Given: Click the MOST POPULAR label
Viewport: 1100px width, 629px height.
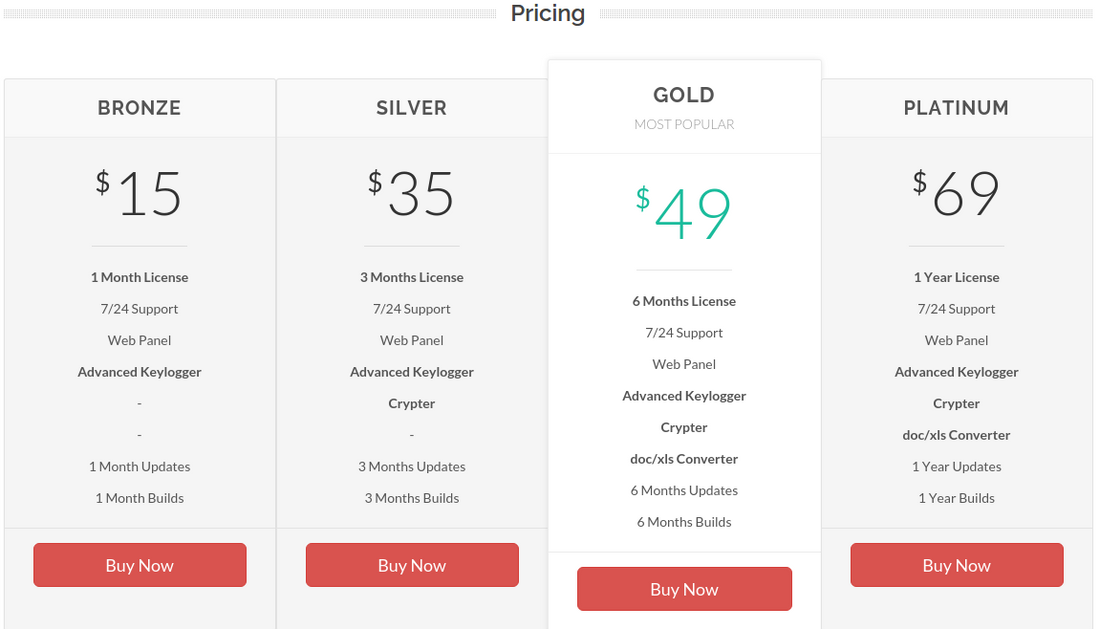Looking at the screenshot, I should pos(684,125).
